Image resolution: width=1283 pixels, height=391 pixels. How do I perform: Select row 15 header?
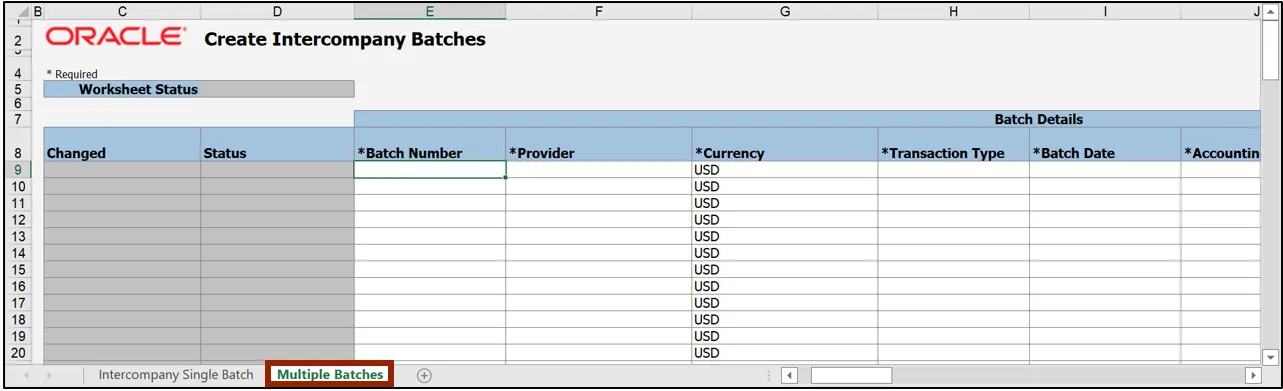coord(18,270)
